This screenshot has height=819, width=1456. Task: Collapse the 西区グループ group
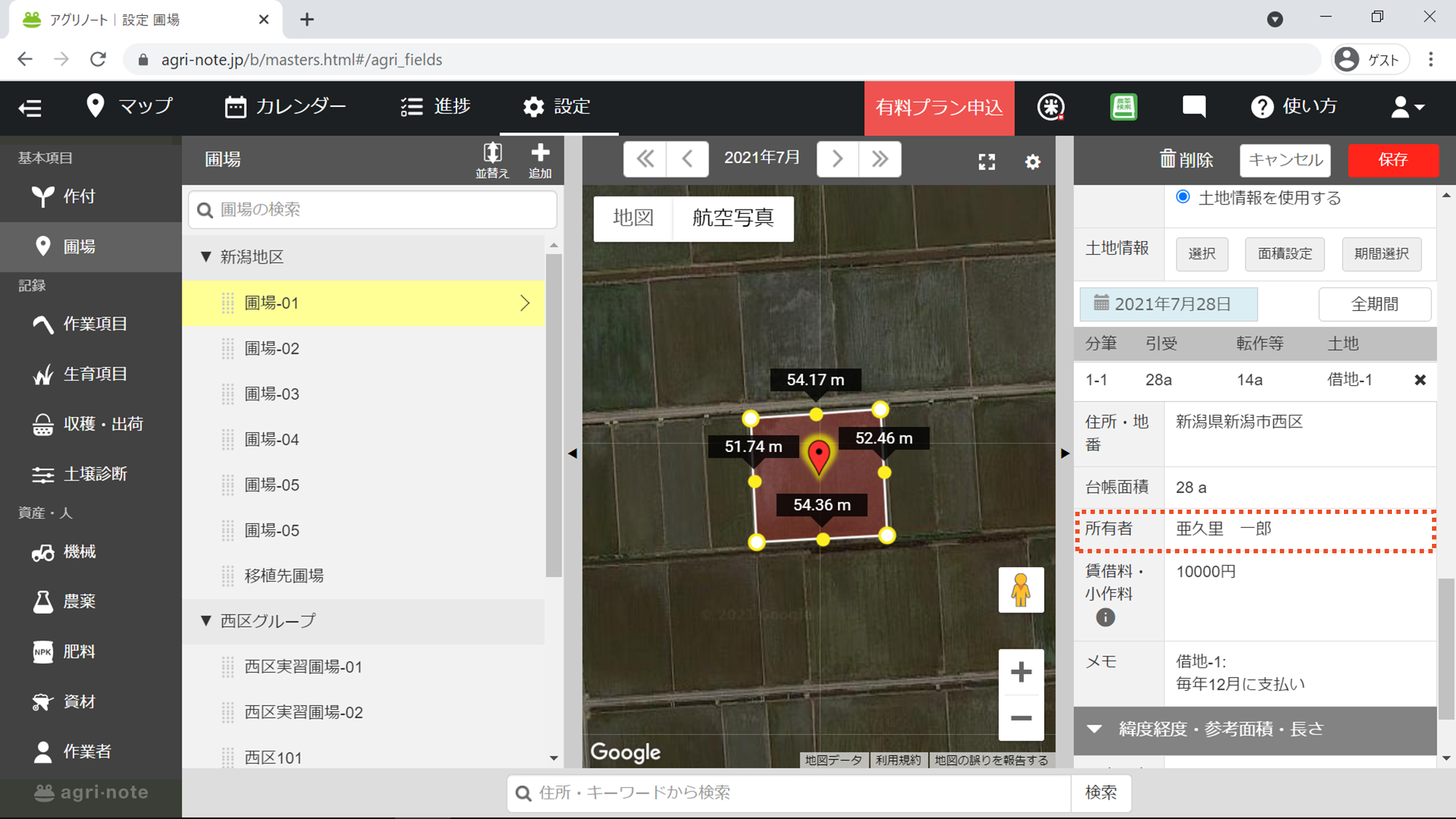(206, 621)
